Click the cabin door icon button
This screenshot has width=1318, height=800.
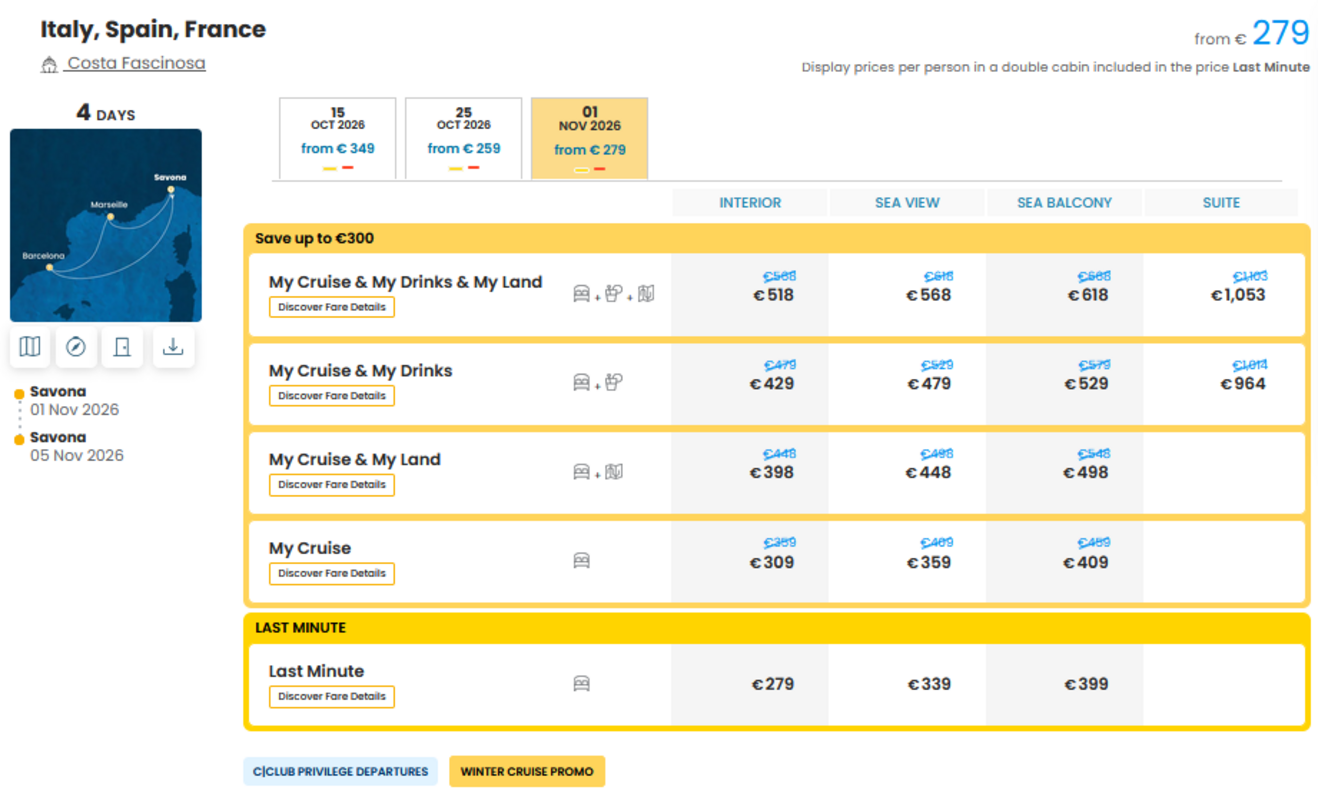[123, 347]
